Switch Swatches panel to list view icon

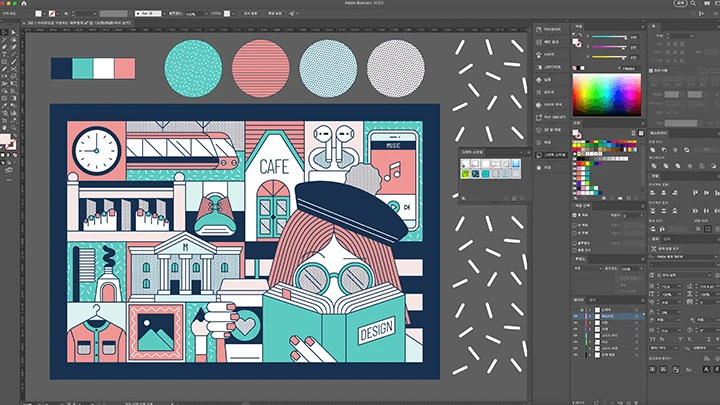click(x=633, y=133)
